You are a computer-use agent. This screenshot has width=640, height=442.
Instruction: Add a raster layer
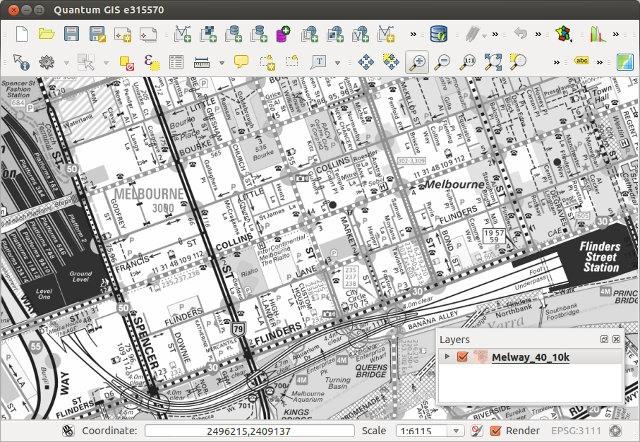click(x=208, y=34)
